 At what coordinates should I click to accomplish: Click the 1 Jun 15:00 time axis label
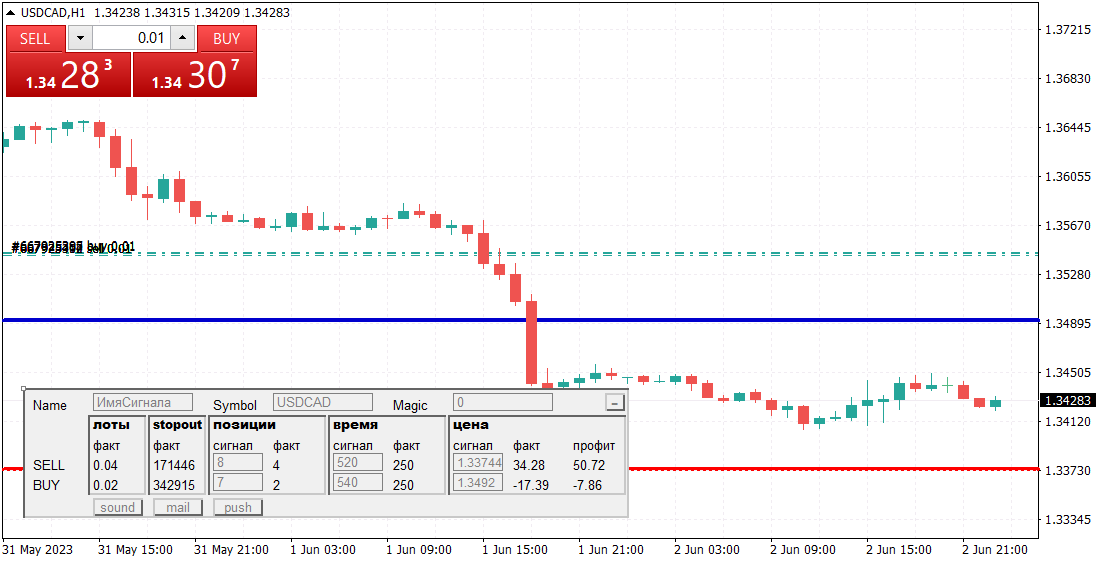(515, 549)
